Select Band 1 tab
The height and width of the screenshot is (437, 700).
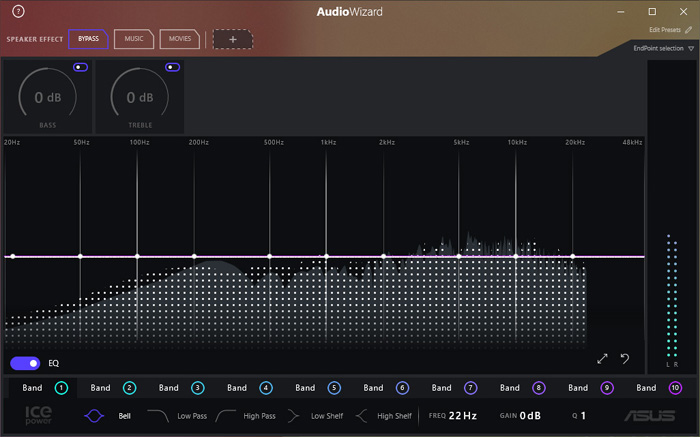point(42,387)
